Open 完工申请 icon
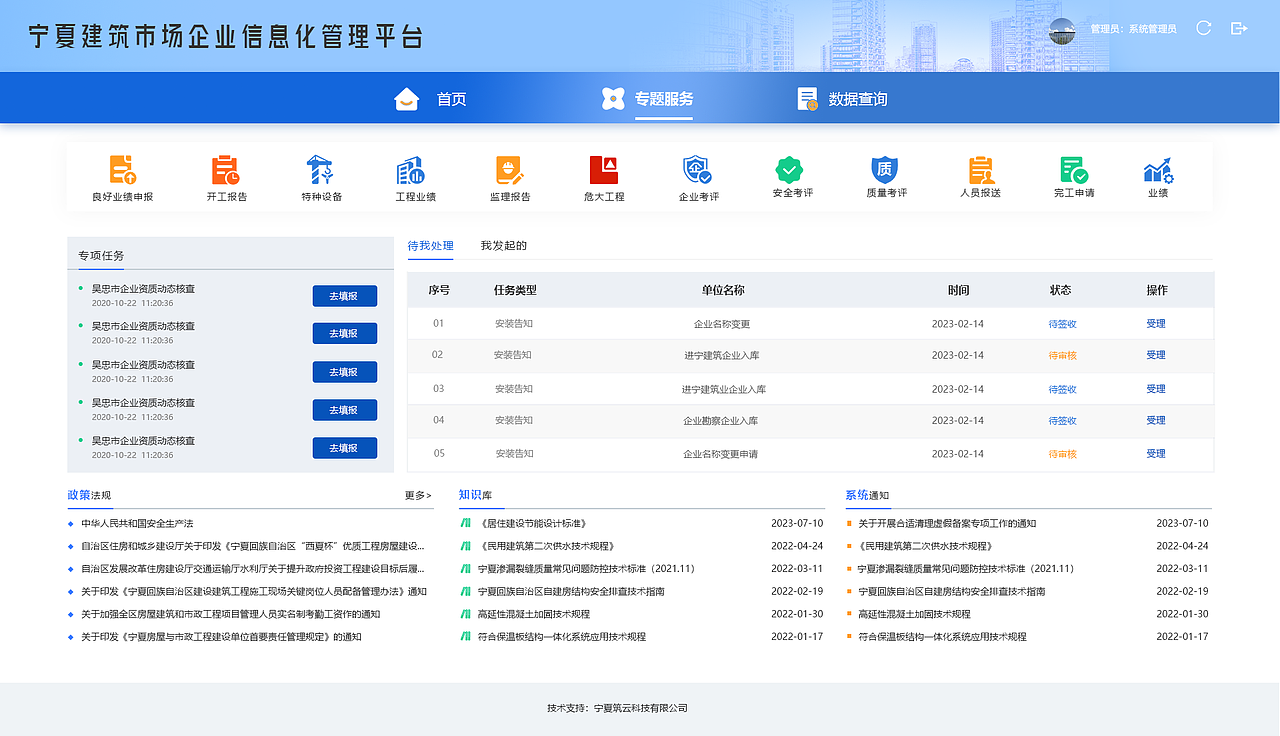 click(1074, 169)
